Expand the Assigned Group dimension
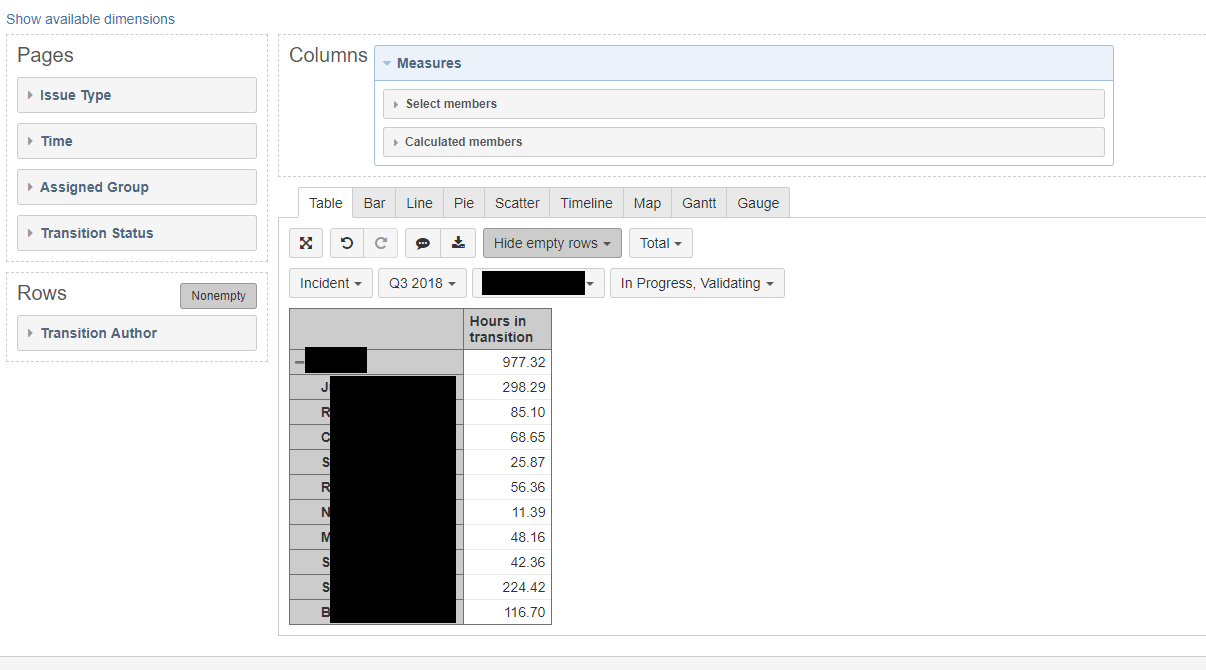Image resolution: width=1206 pixels, height=670 pixels. coord(137,187)
